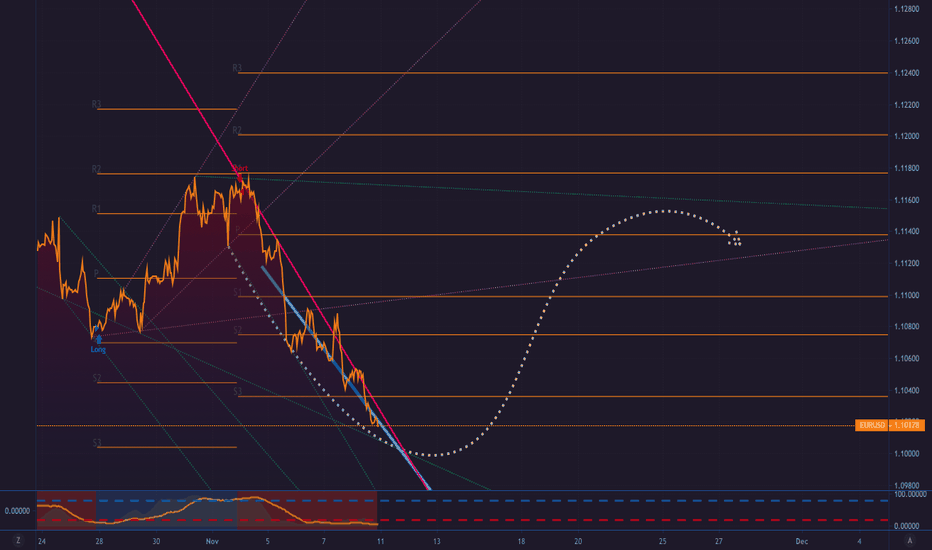This screenshot has height=550, width=932.
Task: Click the 1.10400 price axis value
Action: pos(906,391)
